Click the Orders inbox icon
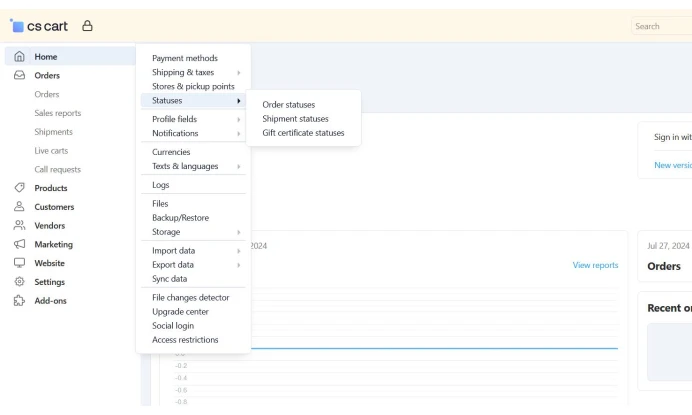 [x=19, y=75]
